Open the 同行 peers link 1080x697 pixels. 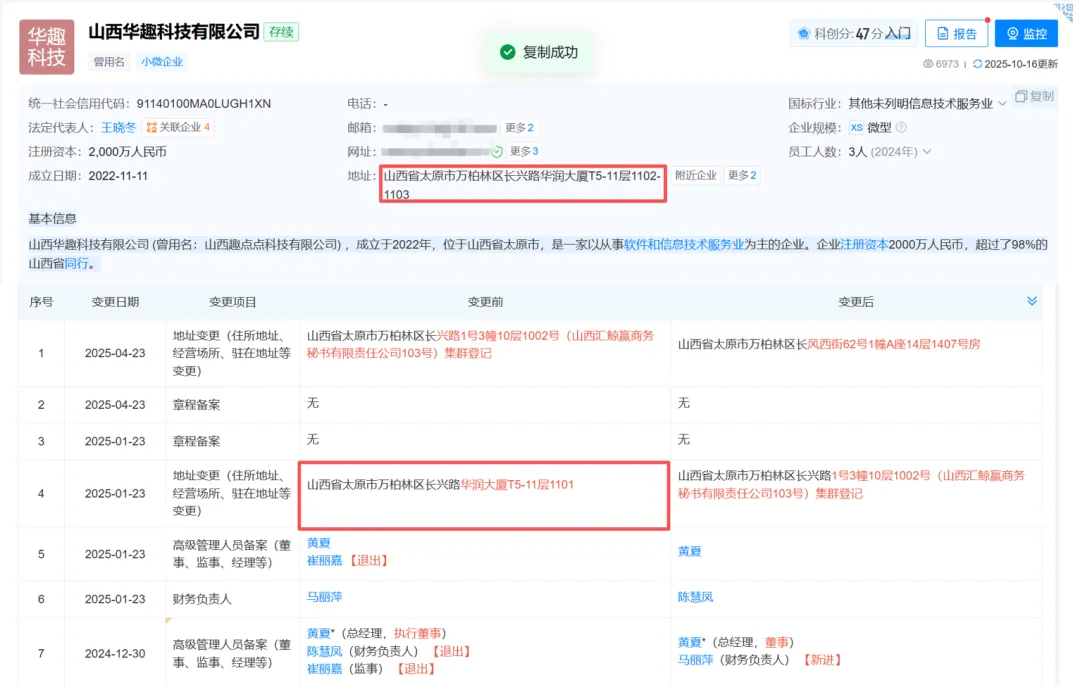[76, 263]
